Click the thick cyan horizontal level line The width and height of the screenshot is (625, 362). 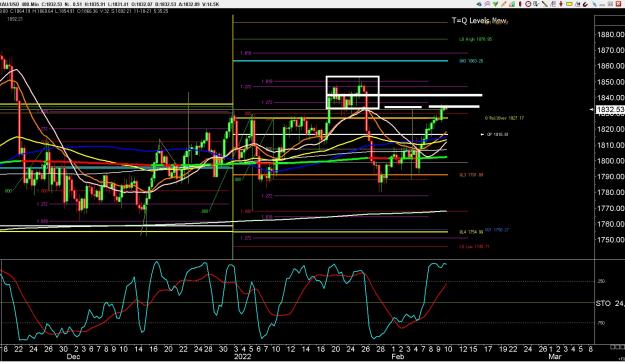340,61
